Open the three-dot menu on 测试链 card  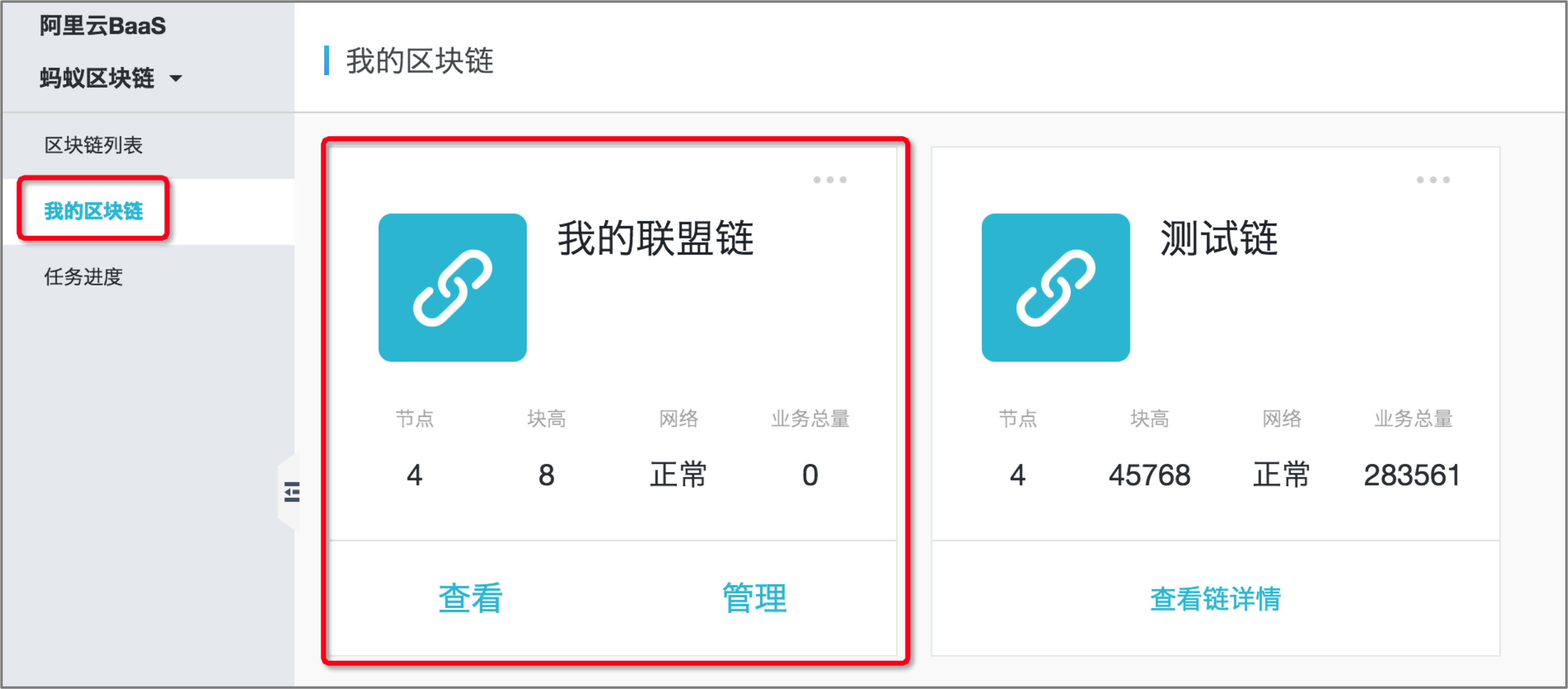[1433, 180]
